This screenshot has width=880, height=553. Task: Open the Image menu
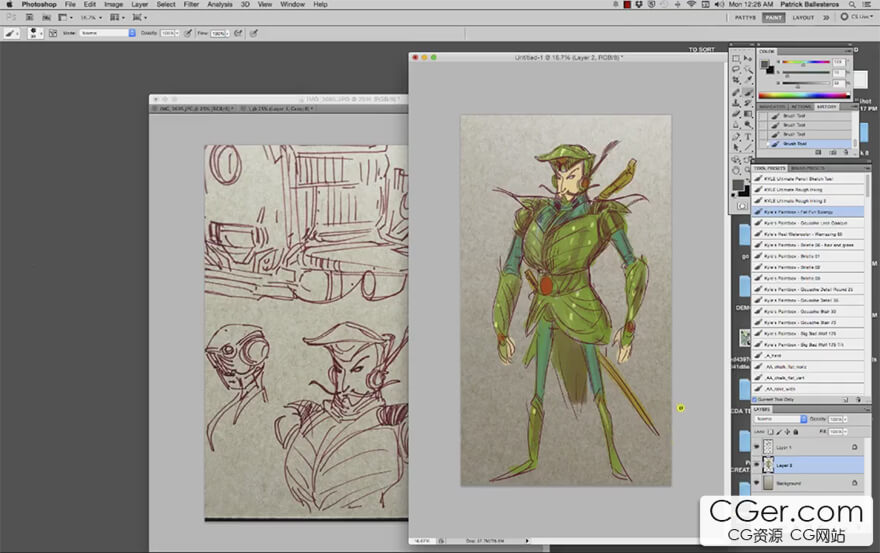click(113, 4)
